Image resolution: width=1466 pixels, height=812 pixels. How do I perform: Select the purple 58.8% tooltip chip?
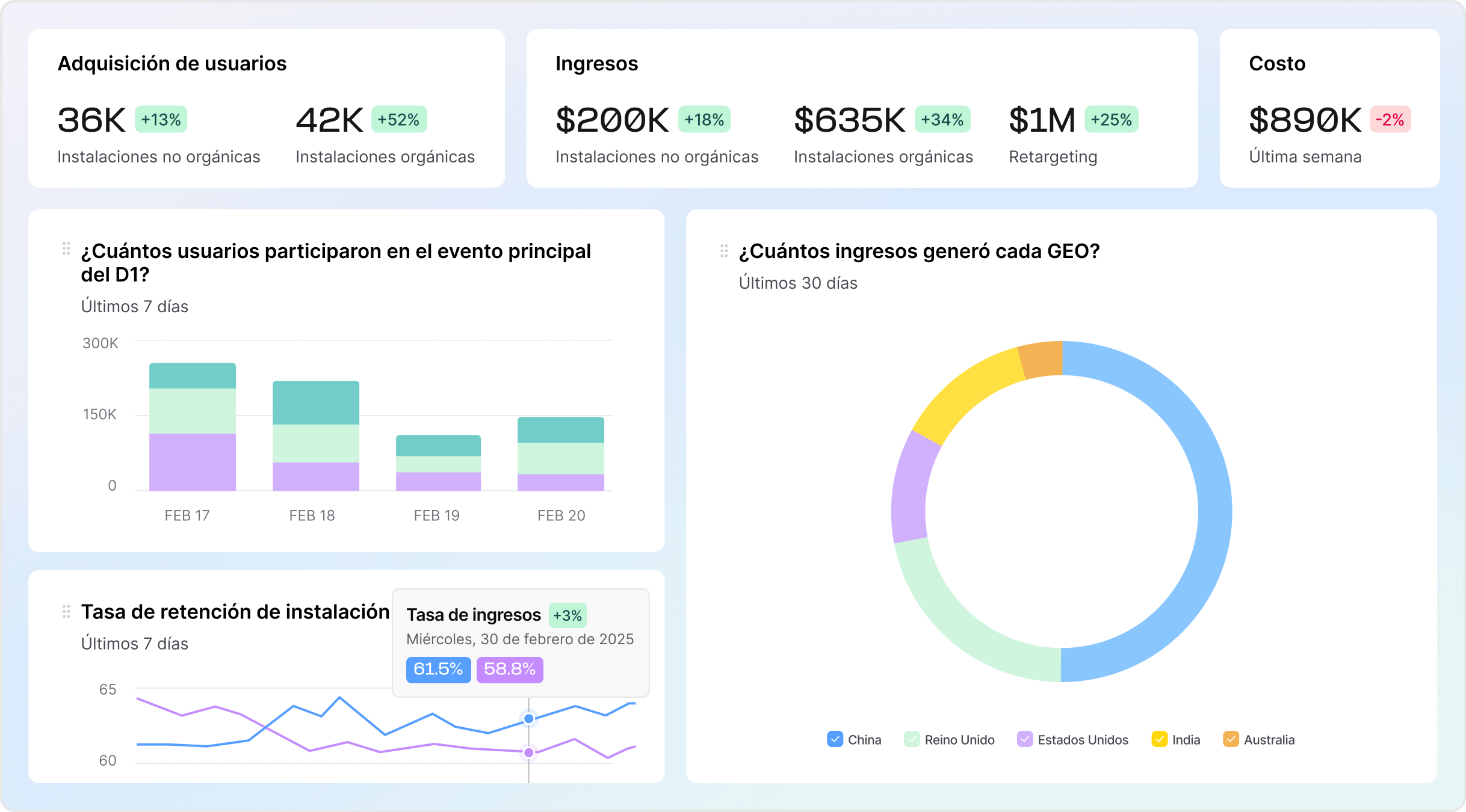pyautogui.click(x=510, y=669)
